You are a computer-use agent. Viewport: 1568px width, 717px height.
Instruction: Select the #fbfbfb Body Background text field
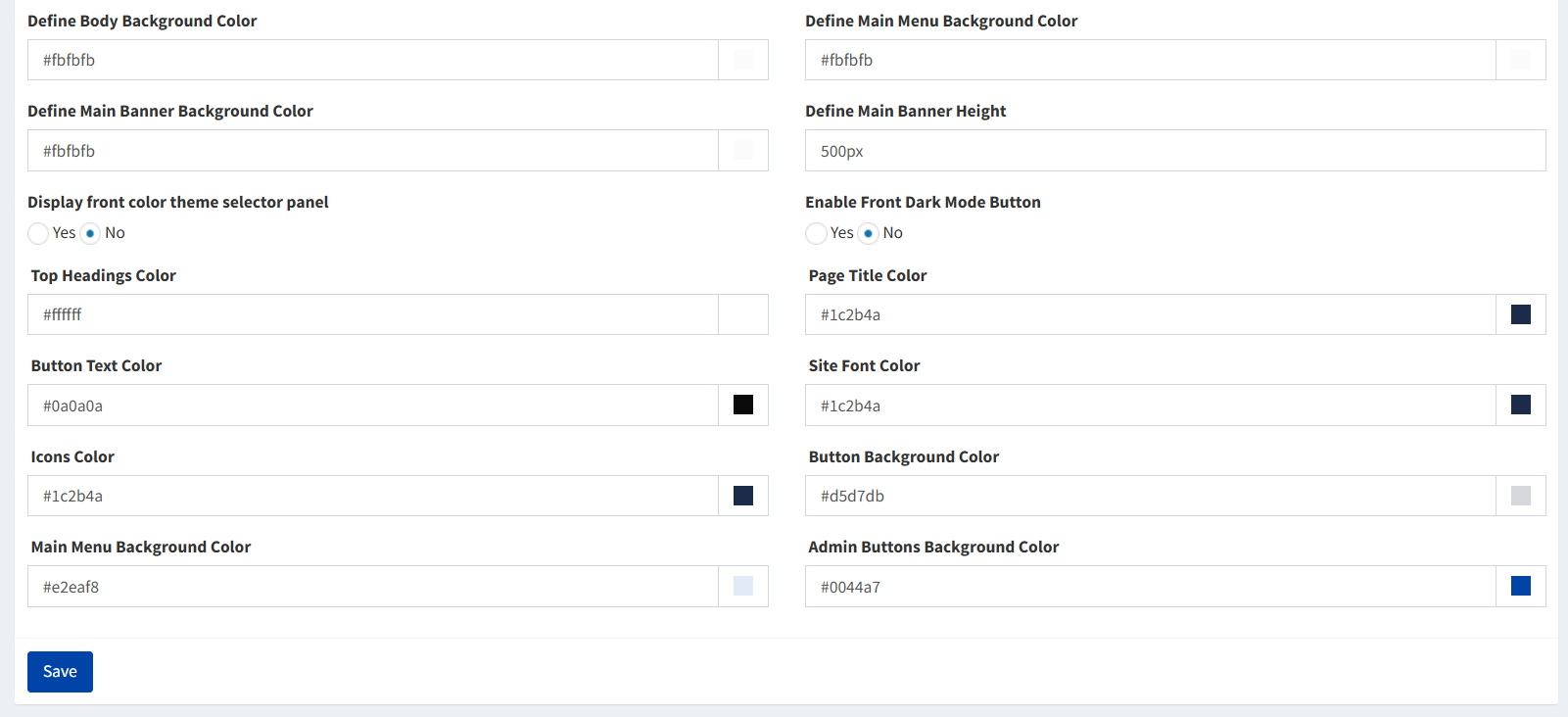(x=372, y=60)
